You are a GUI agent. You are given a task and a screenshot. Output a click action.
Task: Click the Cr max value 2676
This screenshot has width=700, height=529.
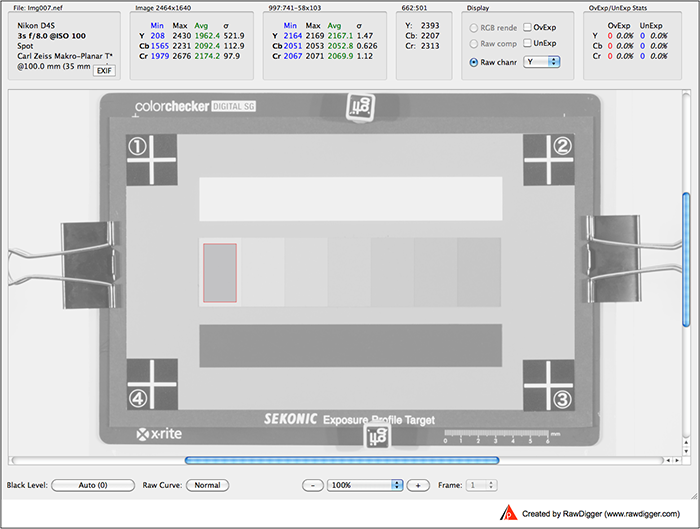coord(182,56)
